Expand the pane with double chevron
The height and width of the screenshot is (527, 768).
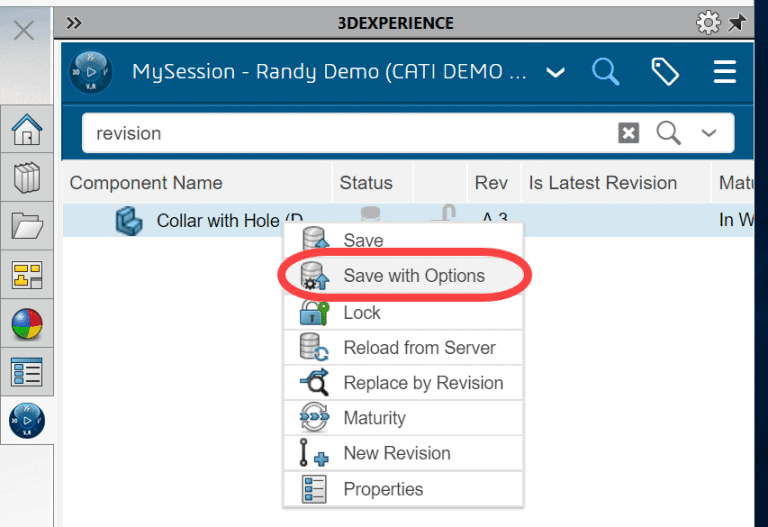click(x=74, y=23)
